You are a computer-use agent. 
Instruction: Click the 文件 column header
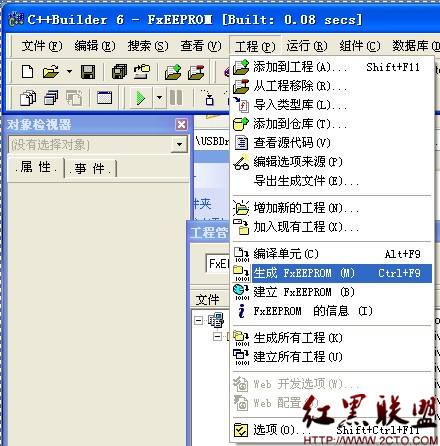pyautogui.click(x=209, y=300)
